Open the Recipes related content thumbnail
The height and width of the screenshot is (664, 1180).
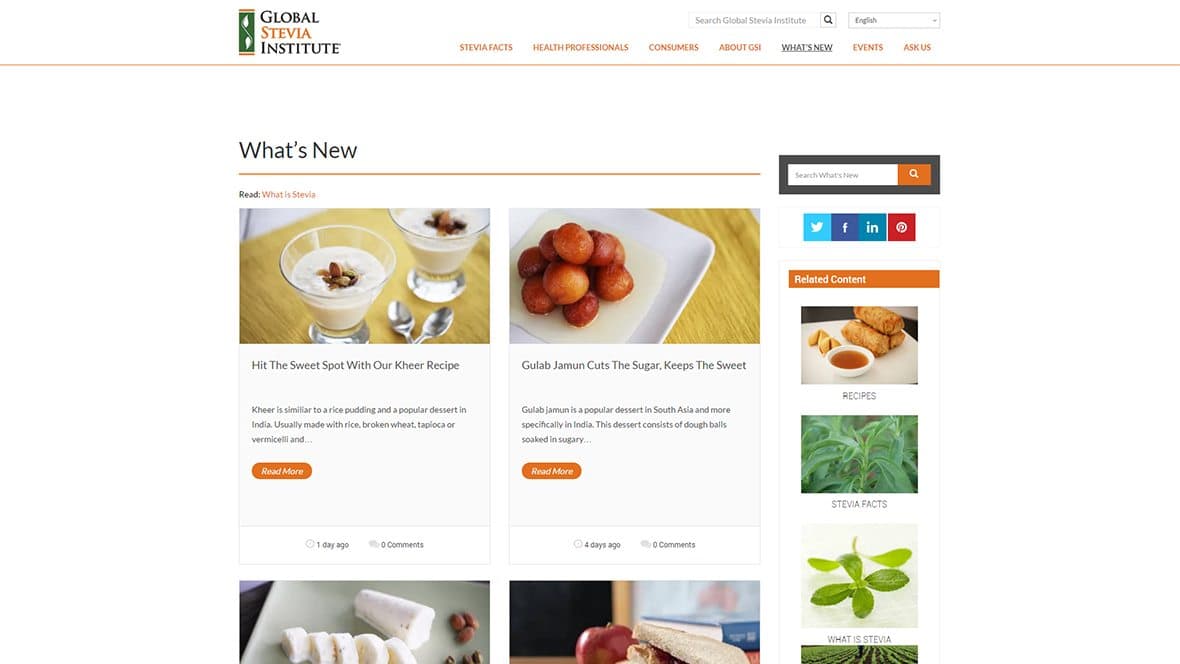coord(859,345)
